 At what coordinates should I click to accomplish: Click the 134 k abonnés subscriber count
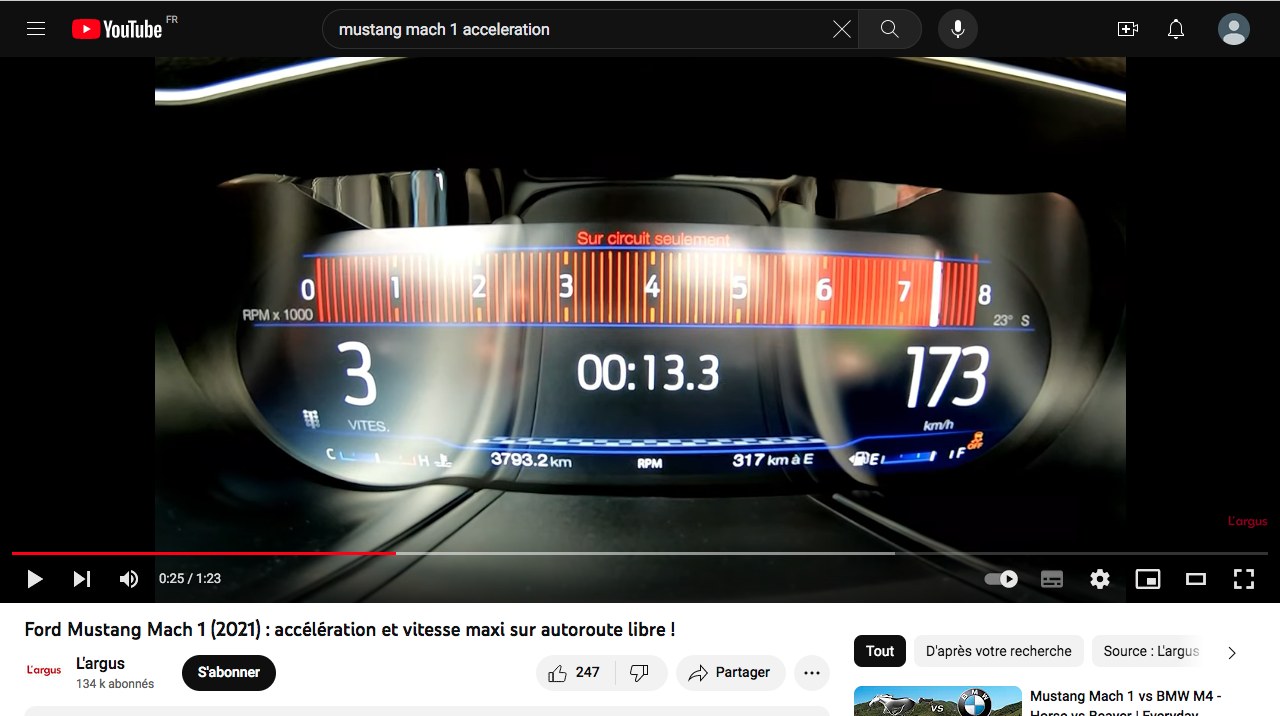coord(115,684)
